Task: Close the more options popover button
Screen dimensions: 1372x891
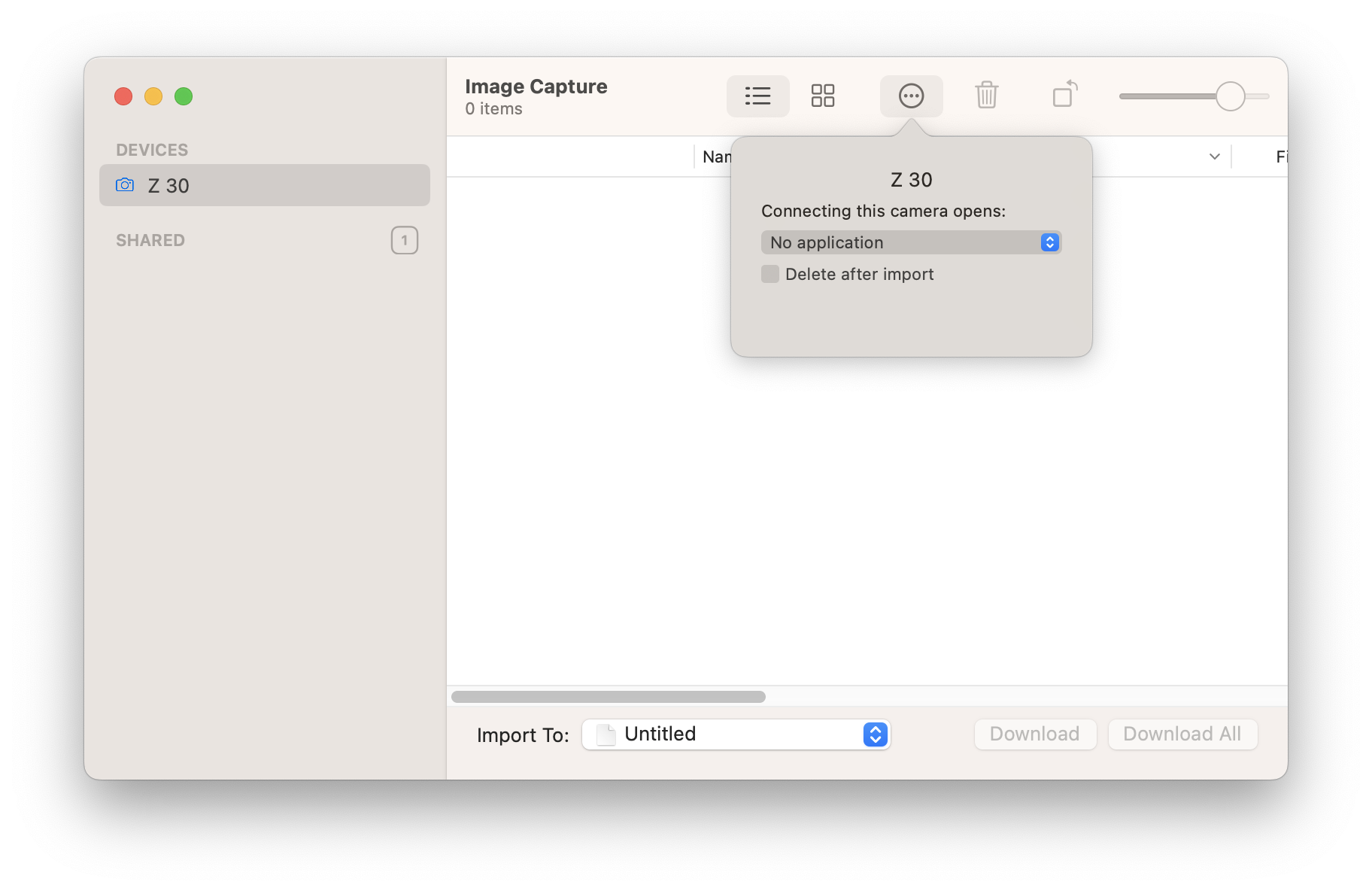Action: tap(911, 96)
